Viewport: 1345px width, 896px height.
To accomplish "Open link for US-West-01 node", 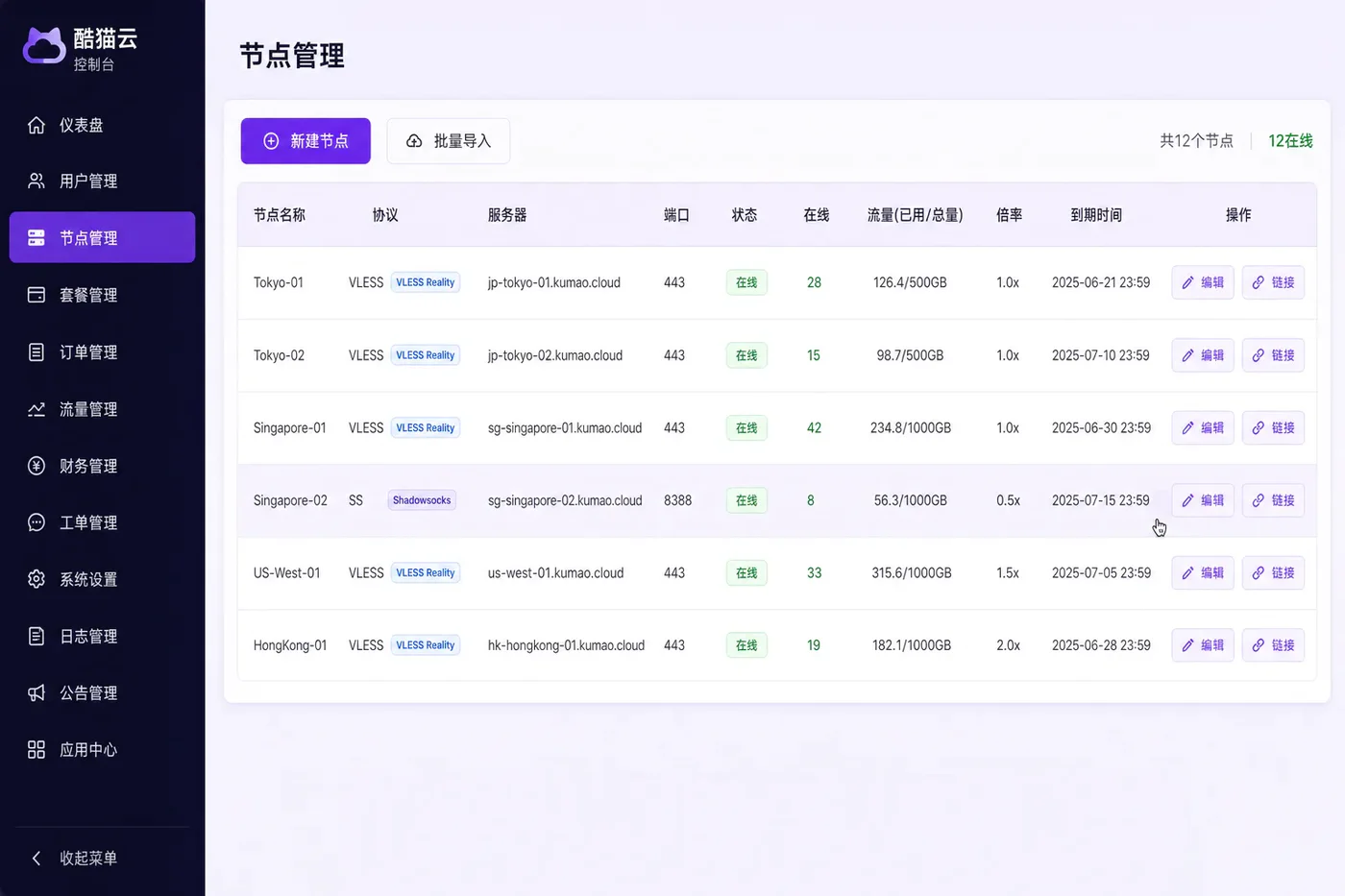I will point(1273,572).
